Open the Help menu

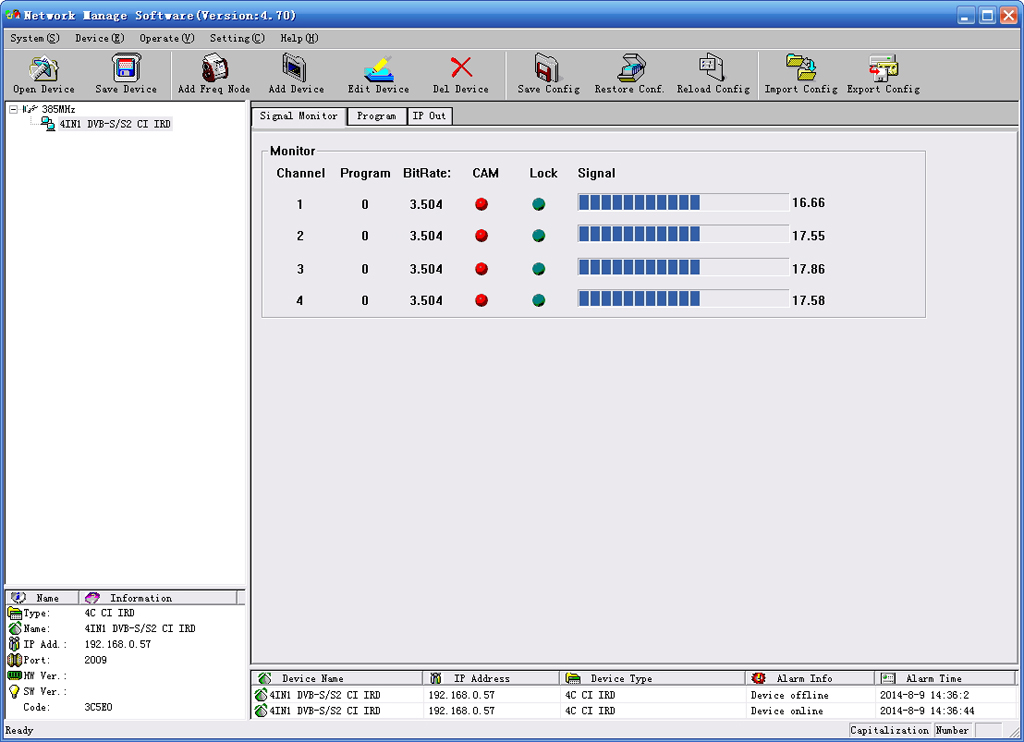coord(299,39)
